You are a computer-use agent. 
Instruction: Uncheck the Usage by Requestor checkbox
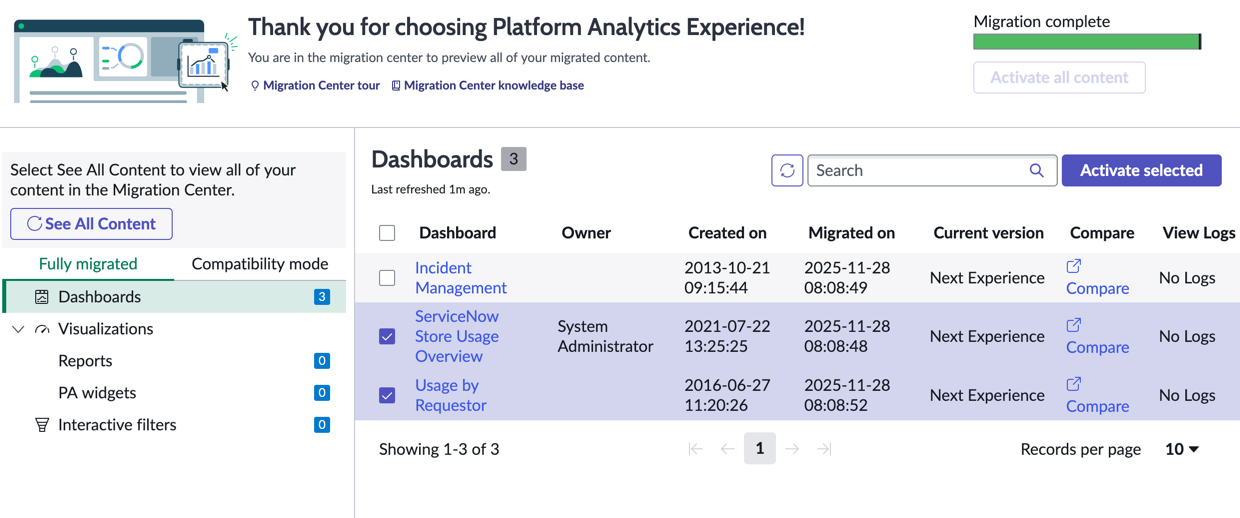[x=387, y=396]
